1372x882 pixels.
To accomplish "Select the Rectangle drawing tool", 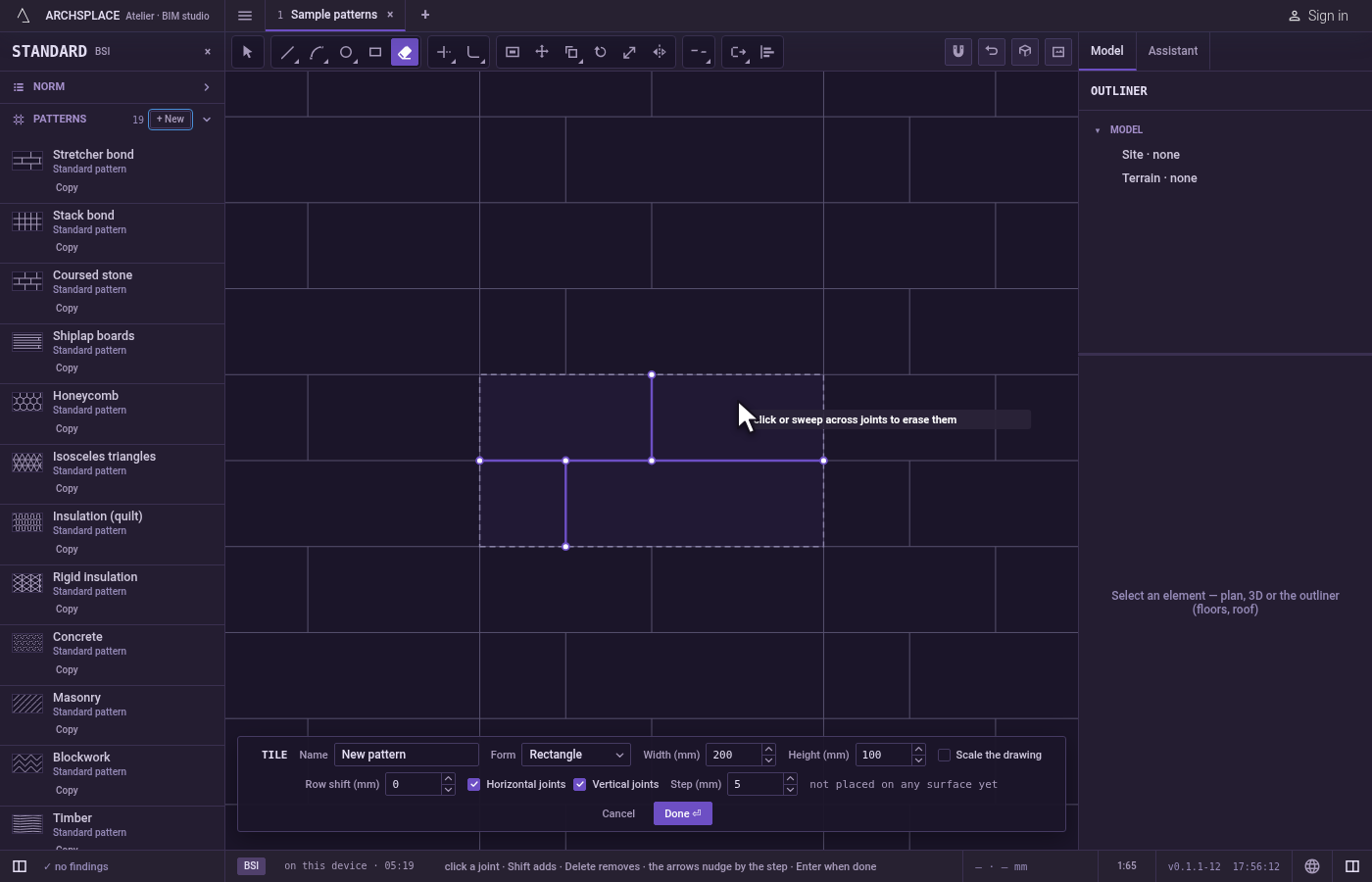I will point(375,52).
